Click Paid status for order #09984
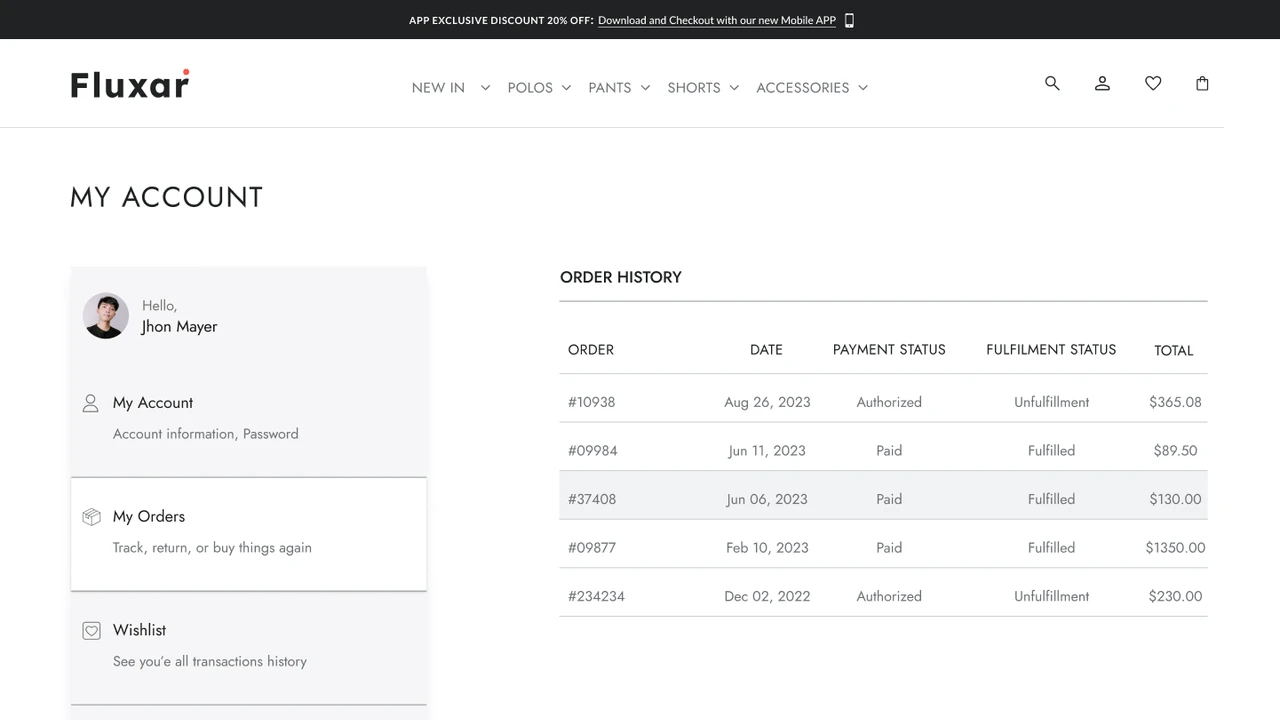This screenshot has height=720, width=1280. (x=889, y=451)
